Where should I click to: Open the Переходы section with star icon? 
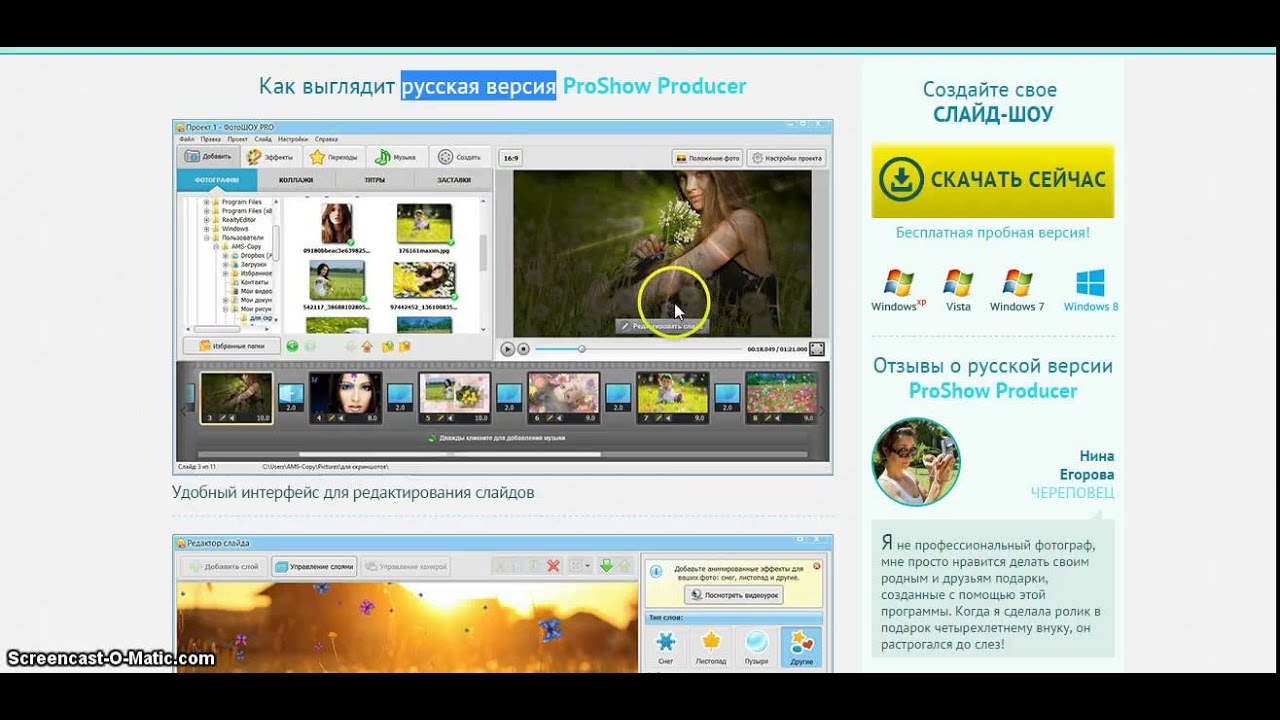pos(334,157)
